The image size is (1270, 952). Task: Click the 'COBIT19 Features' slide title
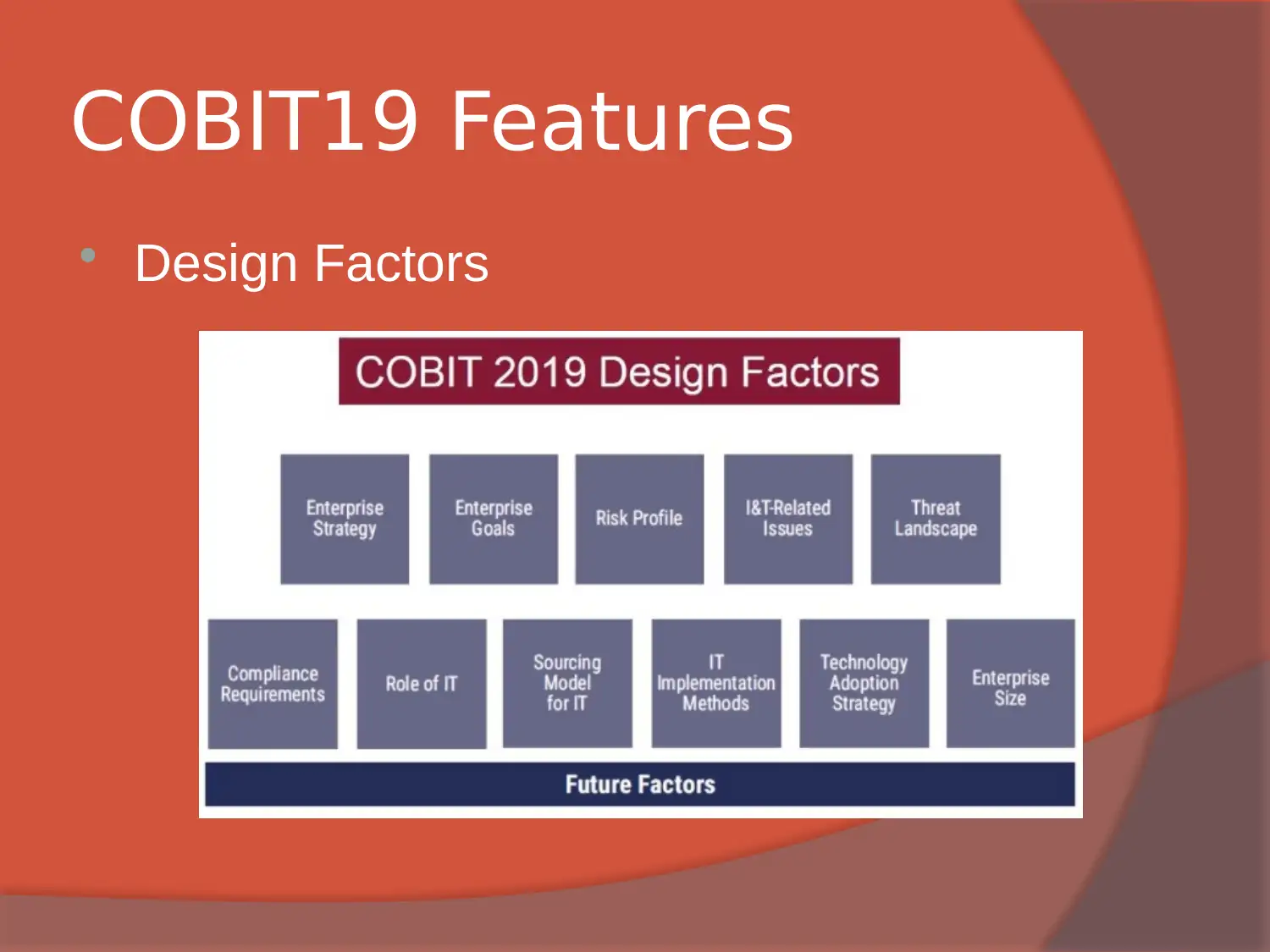pyautogui.click(x=433, y=122)
